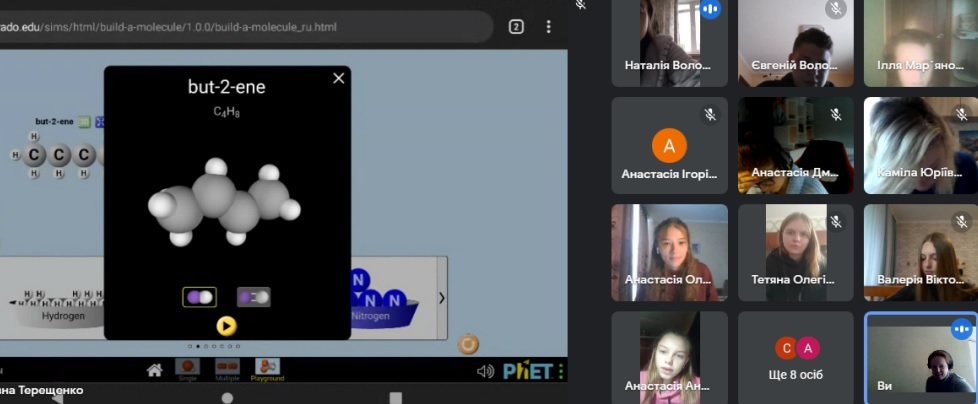Screen dimensions: 978x404
Task: Click muted mic icon on Каміла's tile
Action: click(962, 114)
